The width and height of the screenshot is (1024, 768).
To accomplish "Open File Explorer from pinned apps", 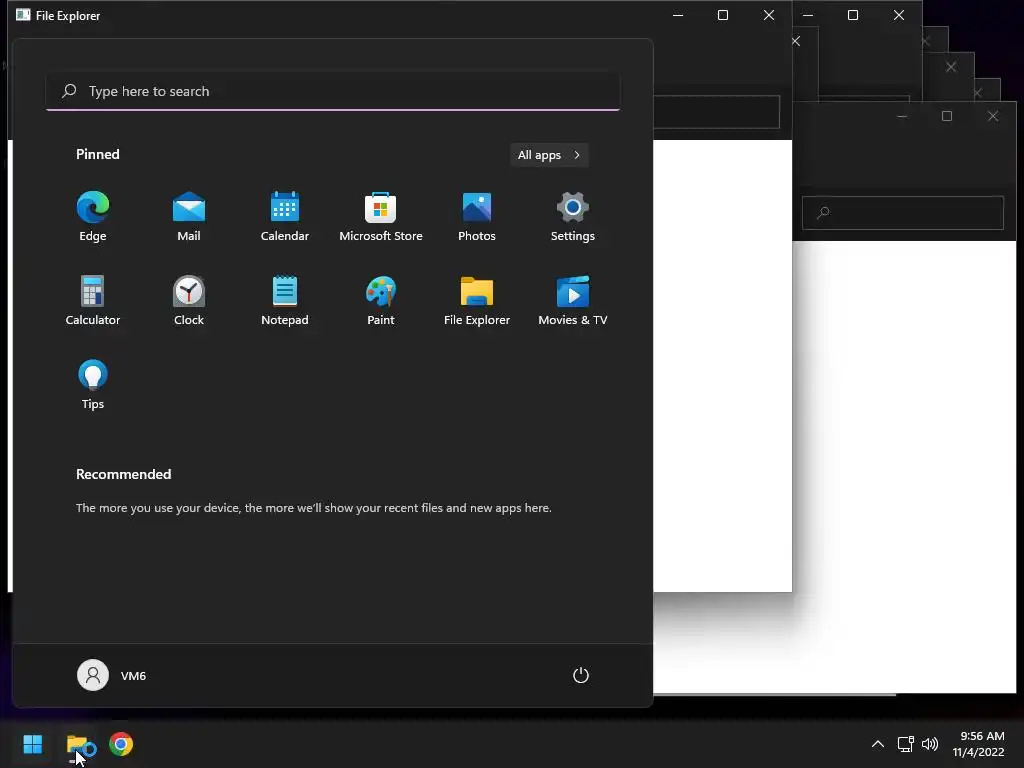I will click(x=477, y=301).
